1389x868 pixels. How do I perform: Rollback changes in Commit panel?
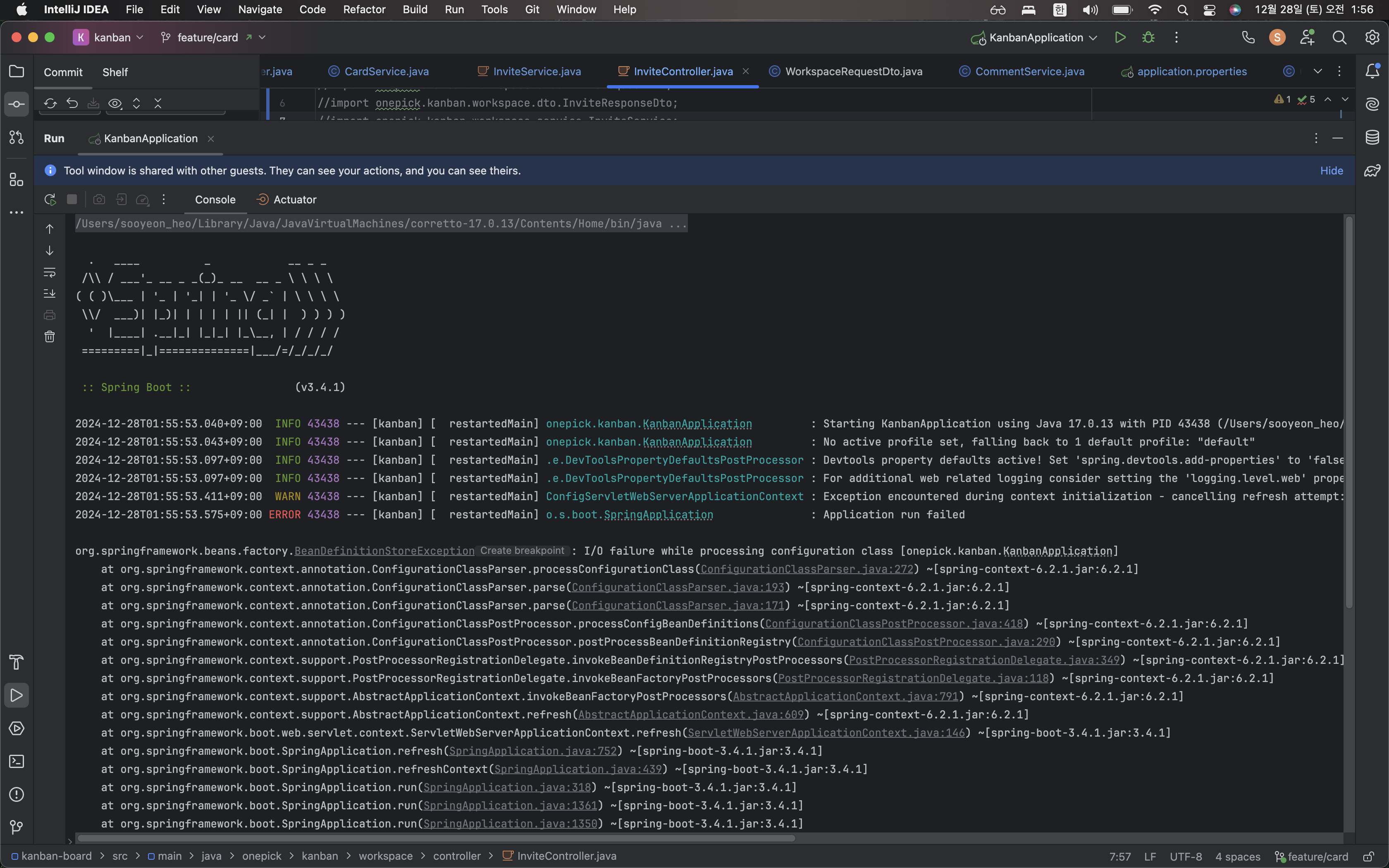[x=72, y=103]
